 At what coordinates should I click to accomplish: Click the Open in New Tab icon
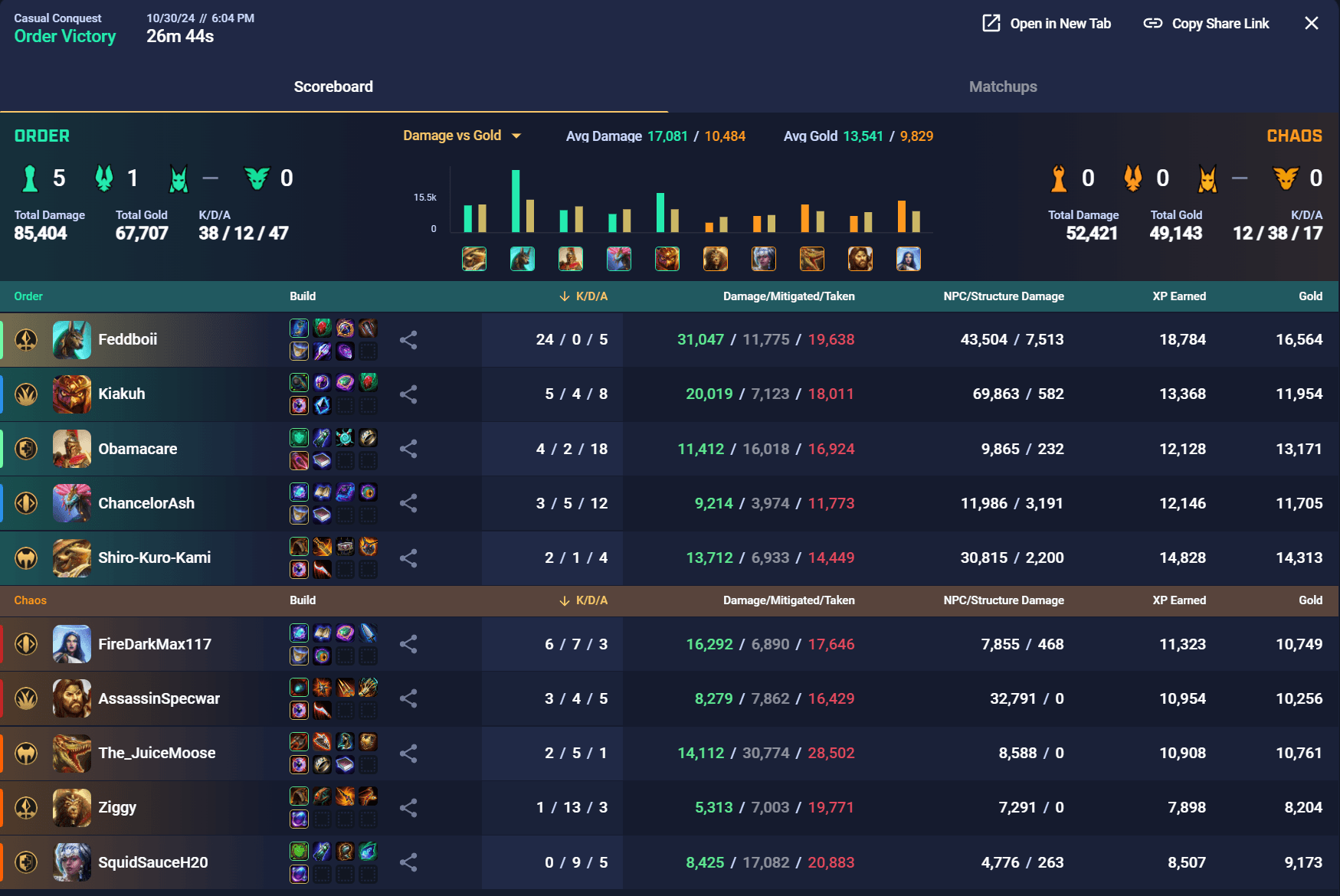[x=991, y=24]
